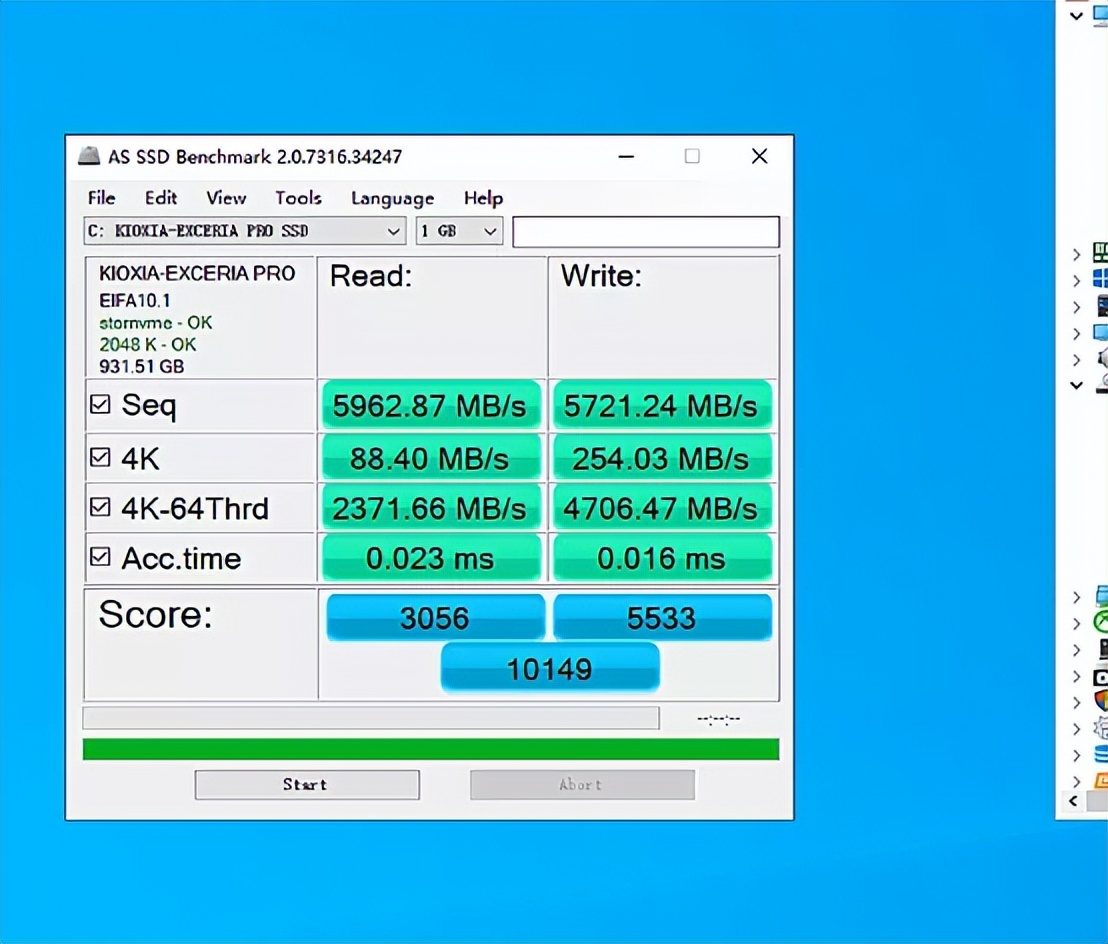Click the stornvme - OK driver text
Image resolution: width=1108 pixels, height=944 pixels.
(155, 323)
